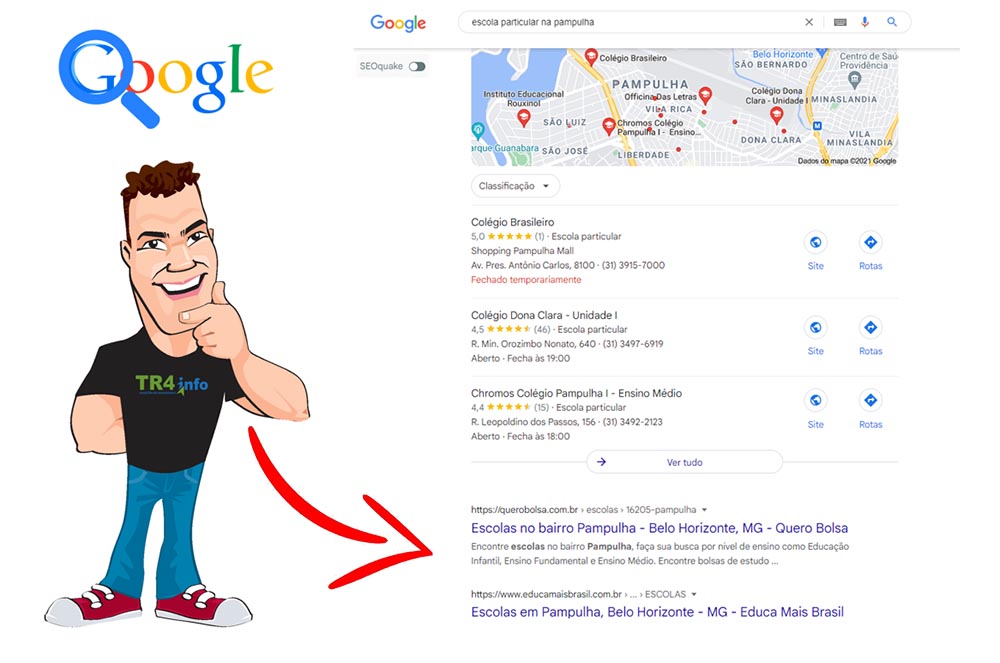The width and height of the screenshot is (1000, 663).
Task: Start voice search with the microphone icon
Action: click(x=865, y=22)
